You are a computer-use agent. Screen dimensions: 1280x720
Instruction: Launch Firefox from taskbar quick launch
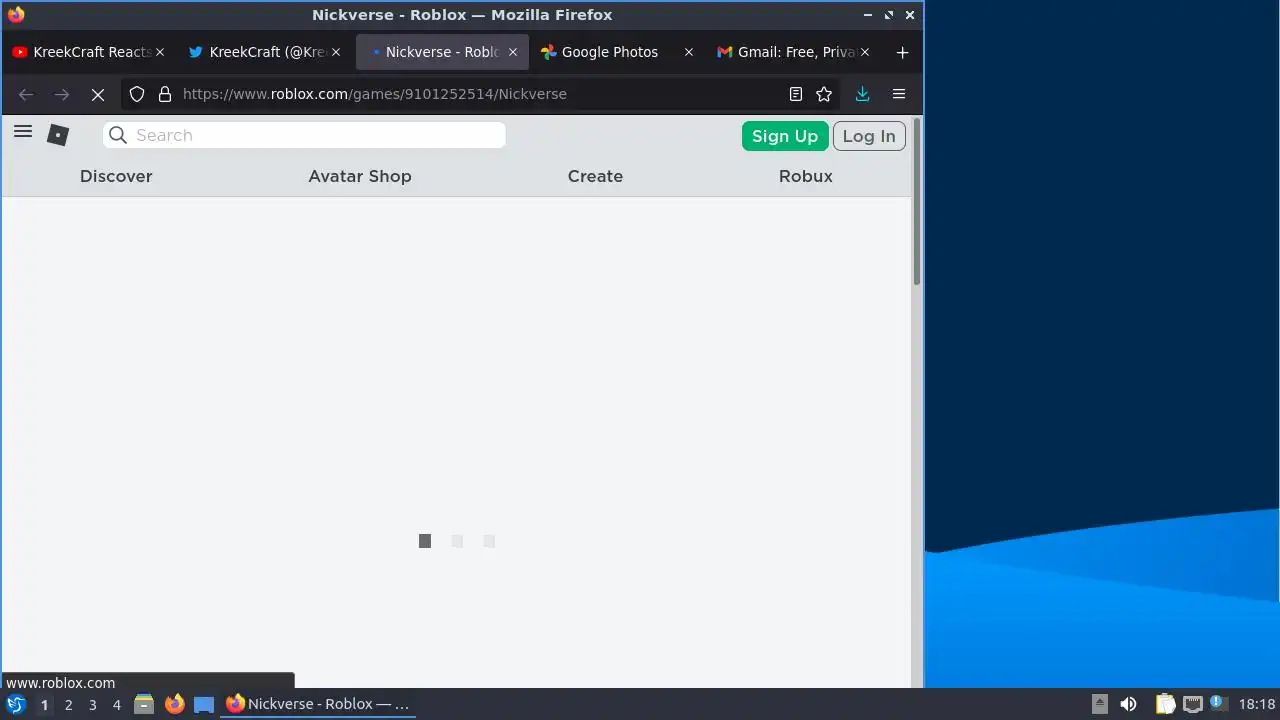point(174,704)
